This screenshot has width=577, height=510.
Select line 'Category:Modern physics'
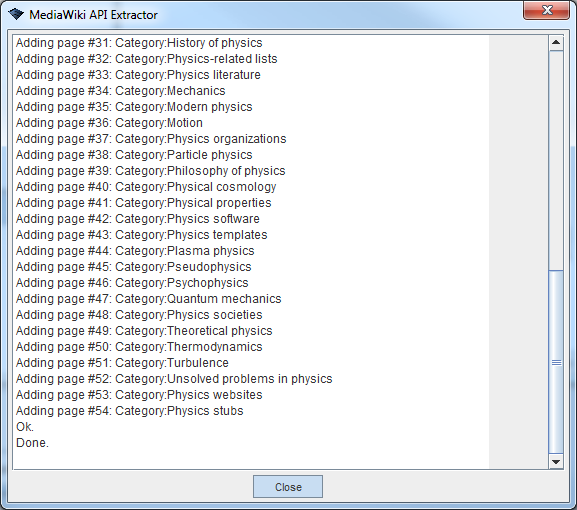[x=134, y=107]
